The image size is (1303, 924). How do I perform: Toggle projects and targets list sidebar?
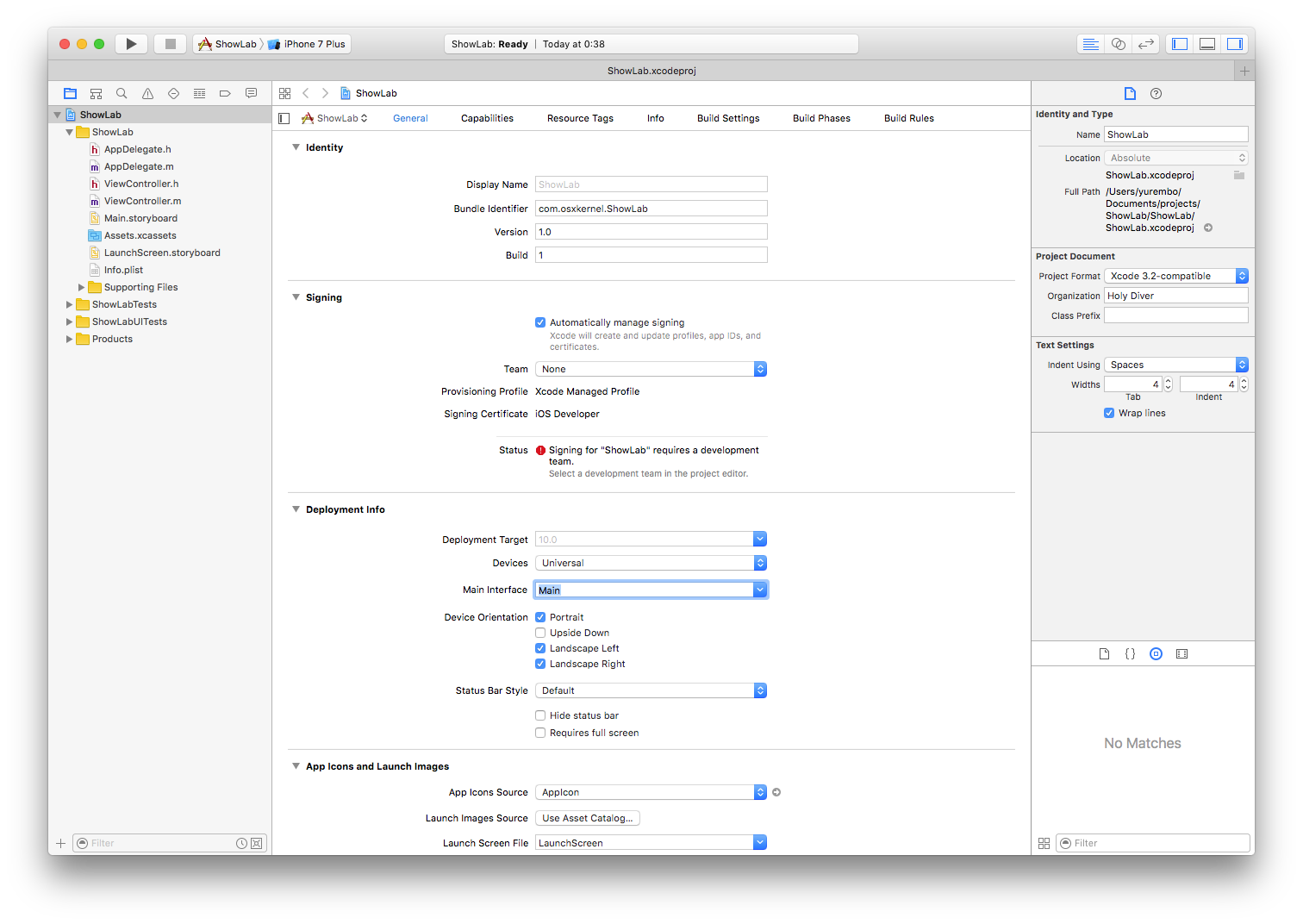284,118
